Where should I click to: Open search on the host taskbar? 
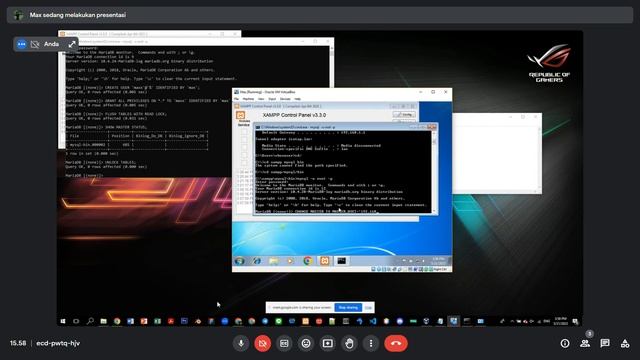90,321
